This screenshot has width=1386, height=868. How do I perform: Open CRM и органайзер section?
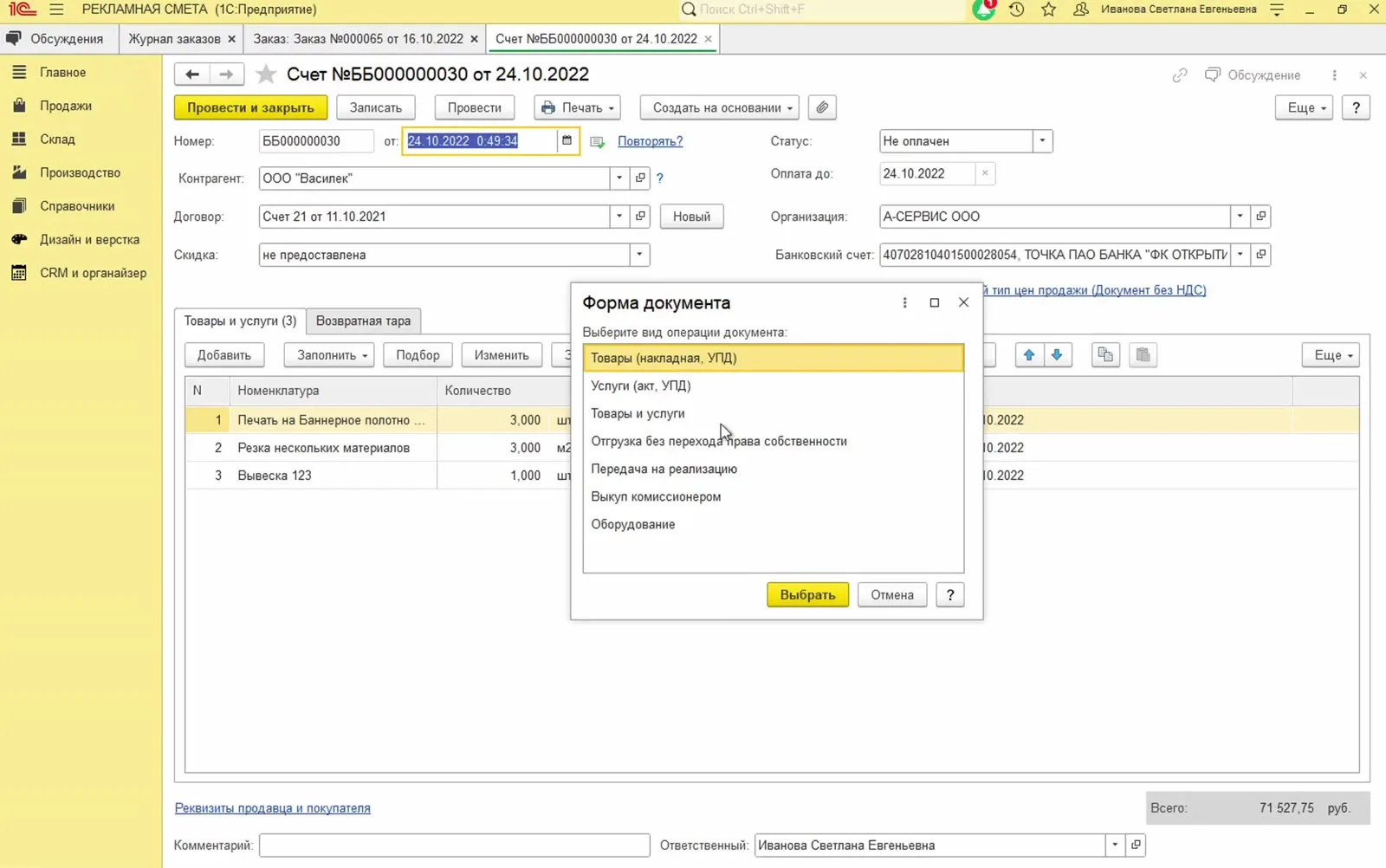[93, 273]
